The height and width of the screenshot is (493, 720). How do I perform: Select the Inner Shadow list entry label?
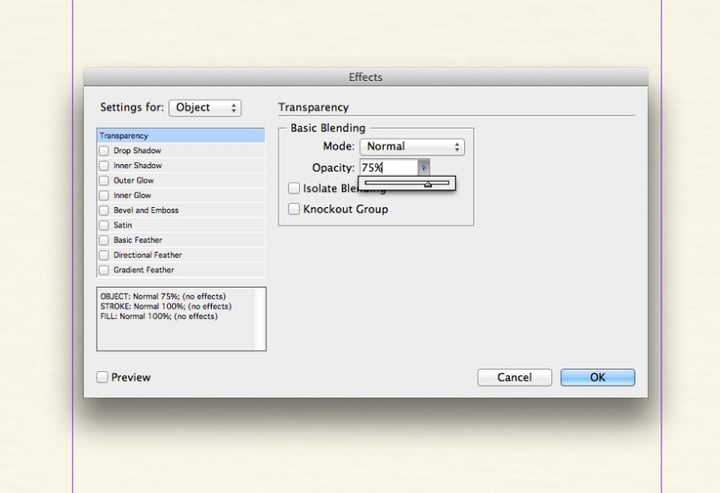pos(138,165)
